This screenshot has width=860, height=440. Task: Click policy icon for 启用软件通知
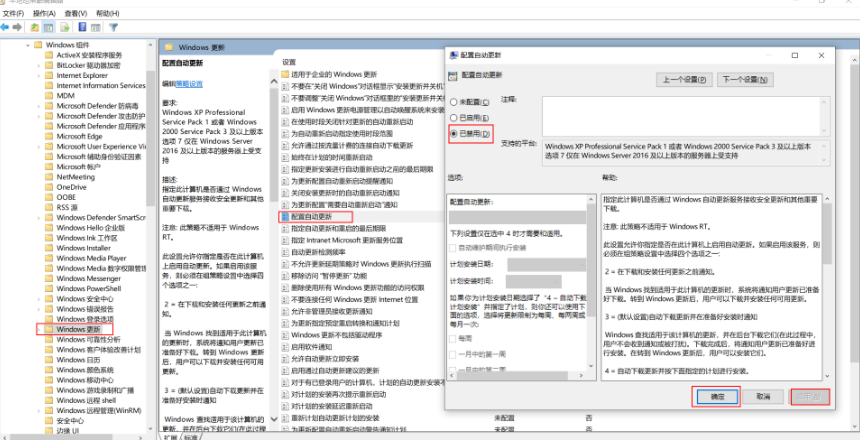click(285, 347)
